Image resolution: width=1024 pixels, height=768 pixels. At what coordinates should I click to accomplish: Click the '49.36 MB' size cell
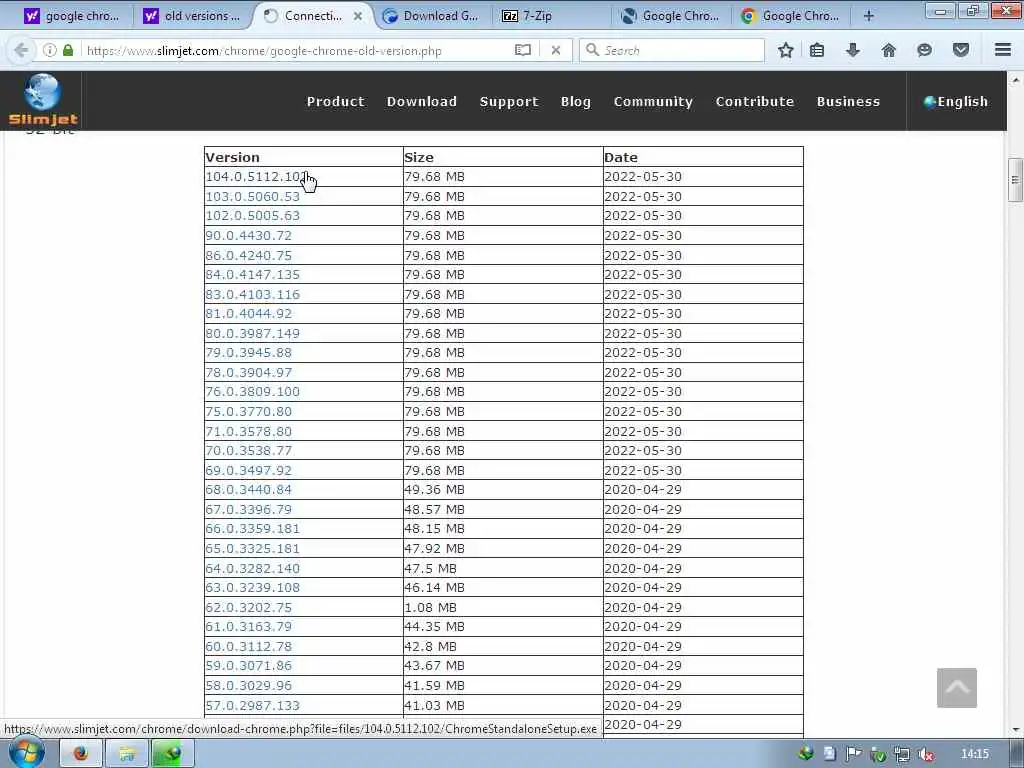click(x=502, y=490)
